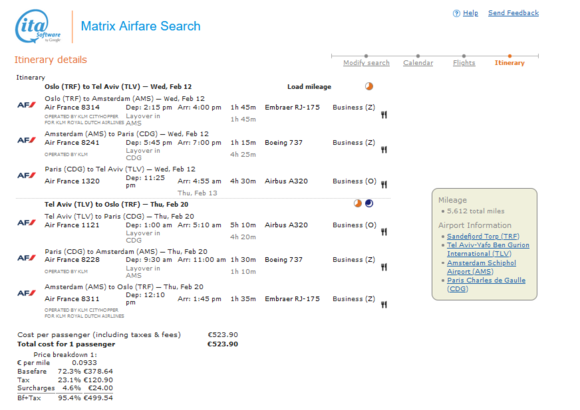Click the Help question mark icon

tap(456, 13)
